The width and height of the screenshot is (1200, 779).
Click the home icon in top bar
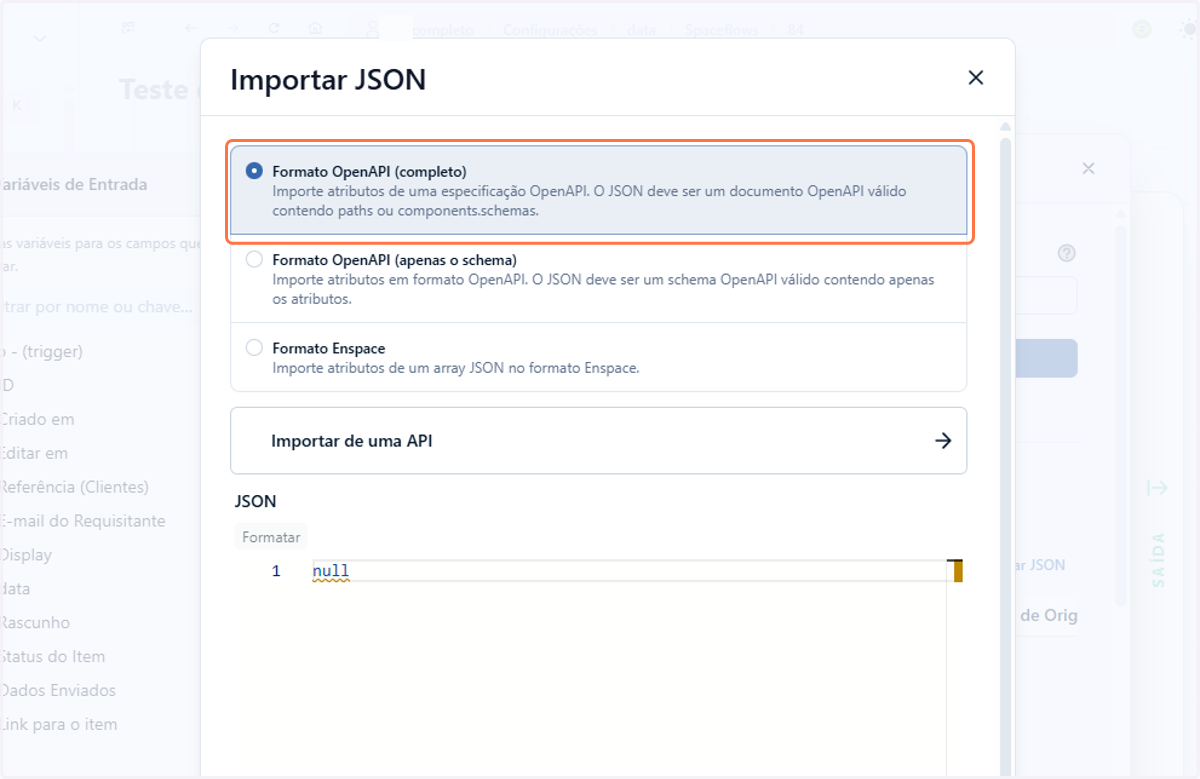[x=315, y=29]
